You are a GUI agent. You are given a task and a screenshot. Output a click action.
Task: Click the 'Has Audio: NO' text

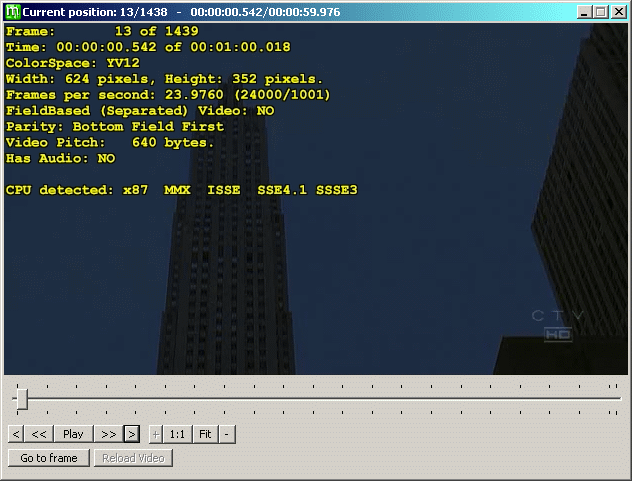point(60,158)
